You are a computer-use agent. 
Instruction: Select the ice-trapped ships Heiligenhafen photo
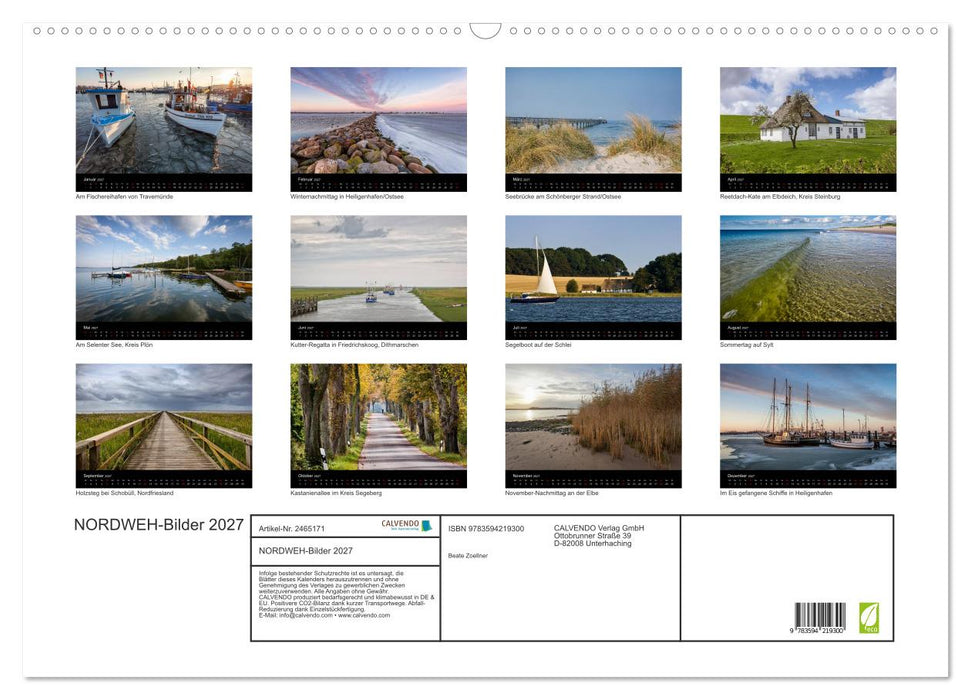[808, 417]
